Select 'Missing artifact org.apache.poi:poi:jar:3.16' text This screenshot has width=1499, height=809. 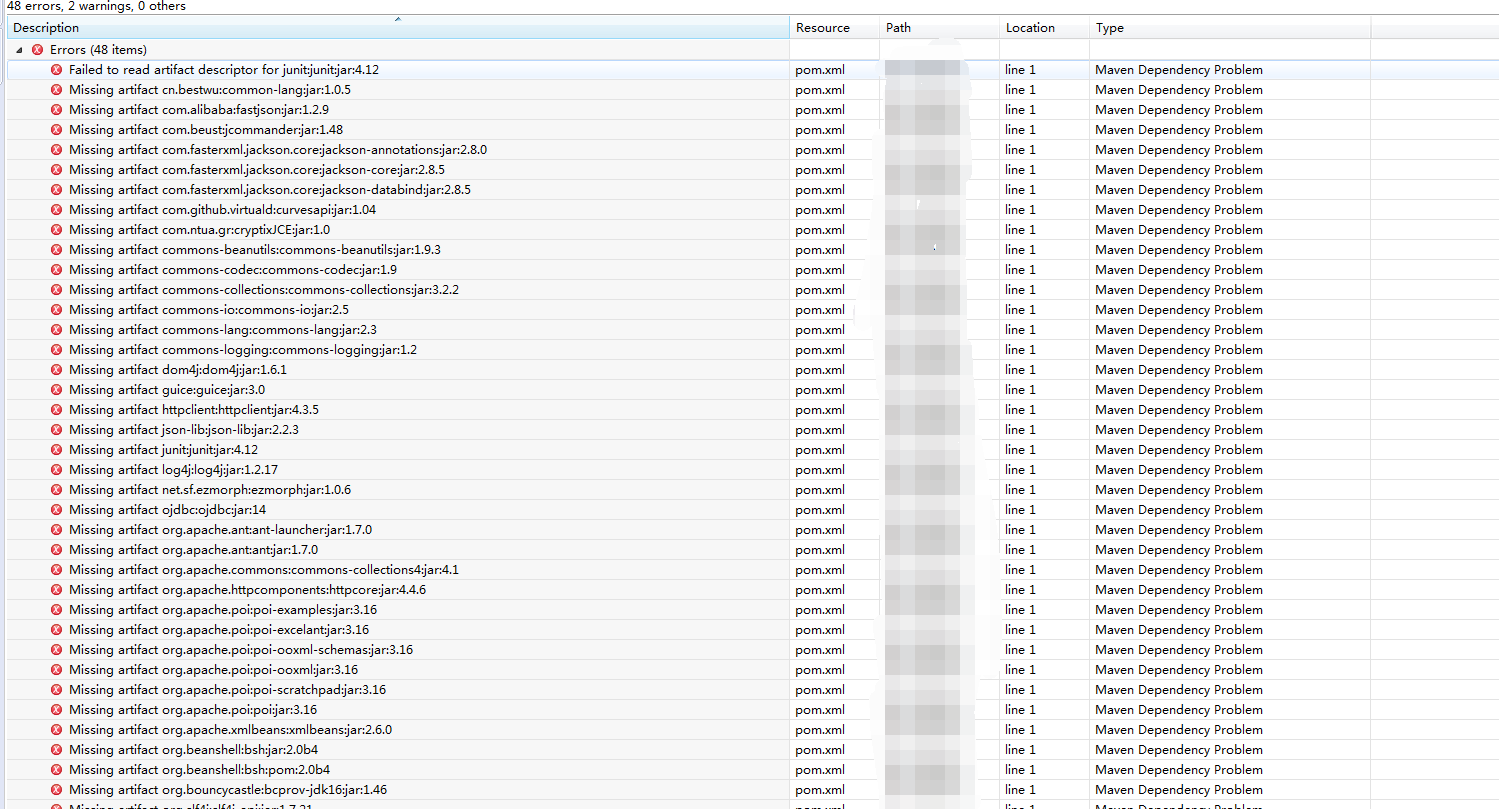[193, 710]
